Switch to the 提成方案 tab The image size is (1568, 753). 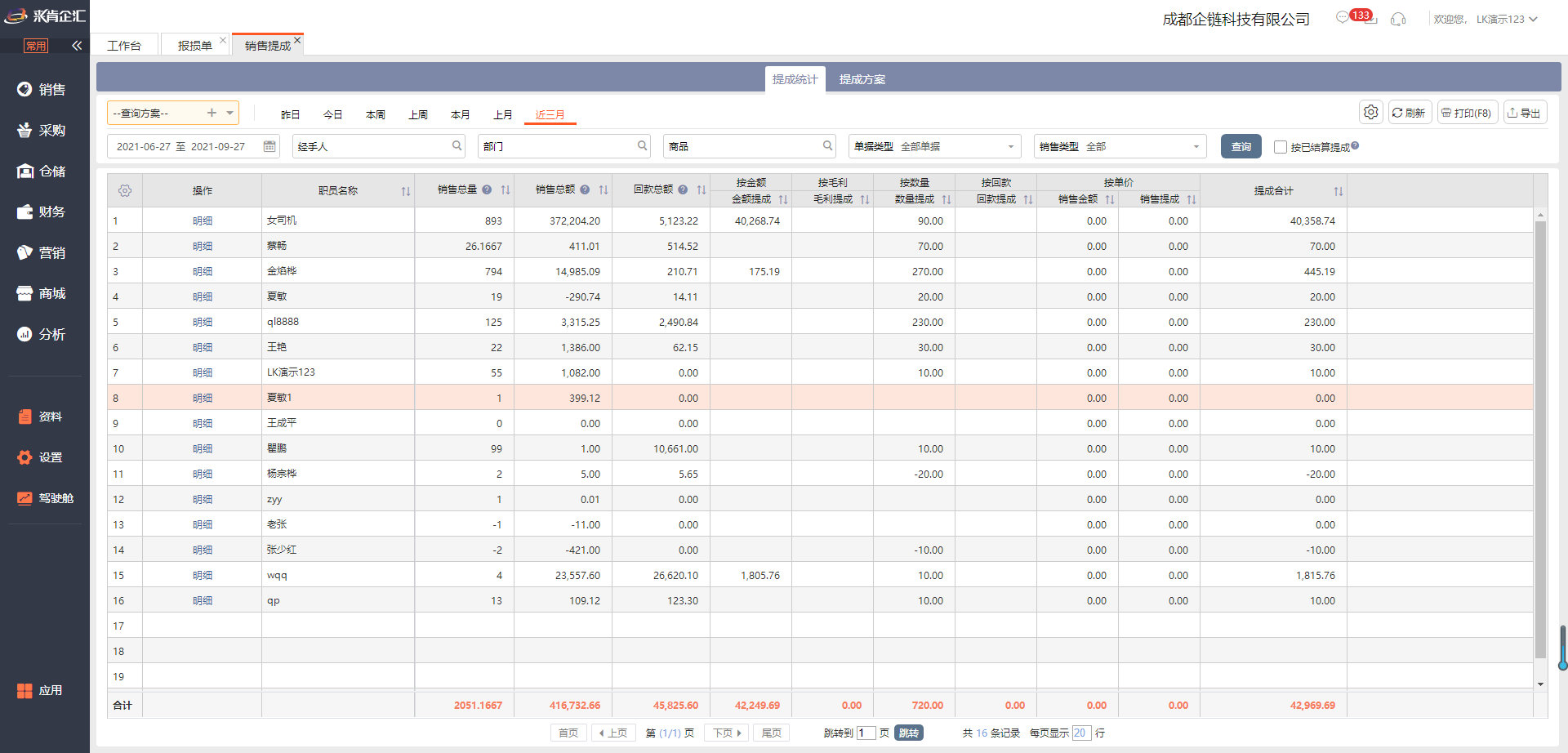click(x=862, y=79)
